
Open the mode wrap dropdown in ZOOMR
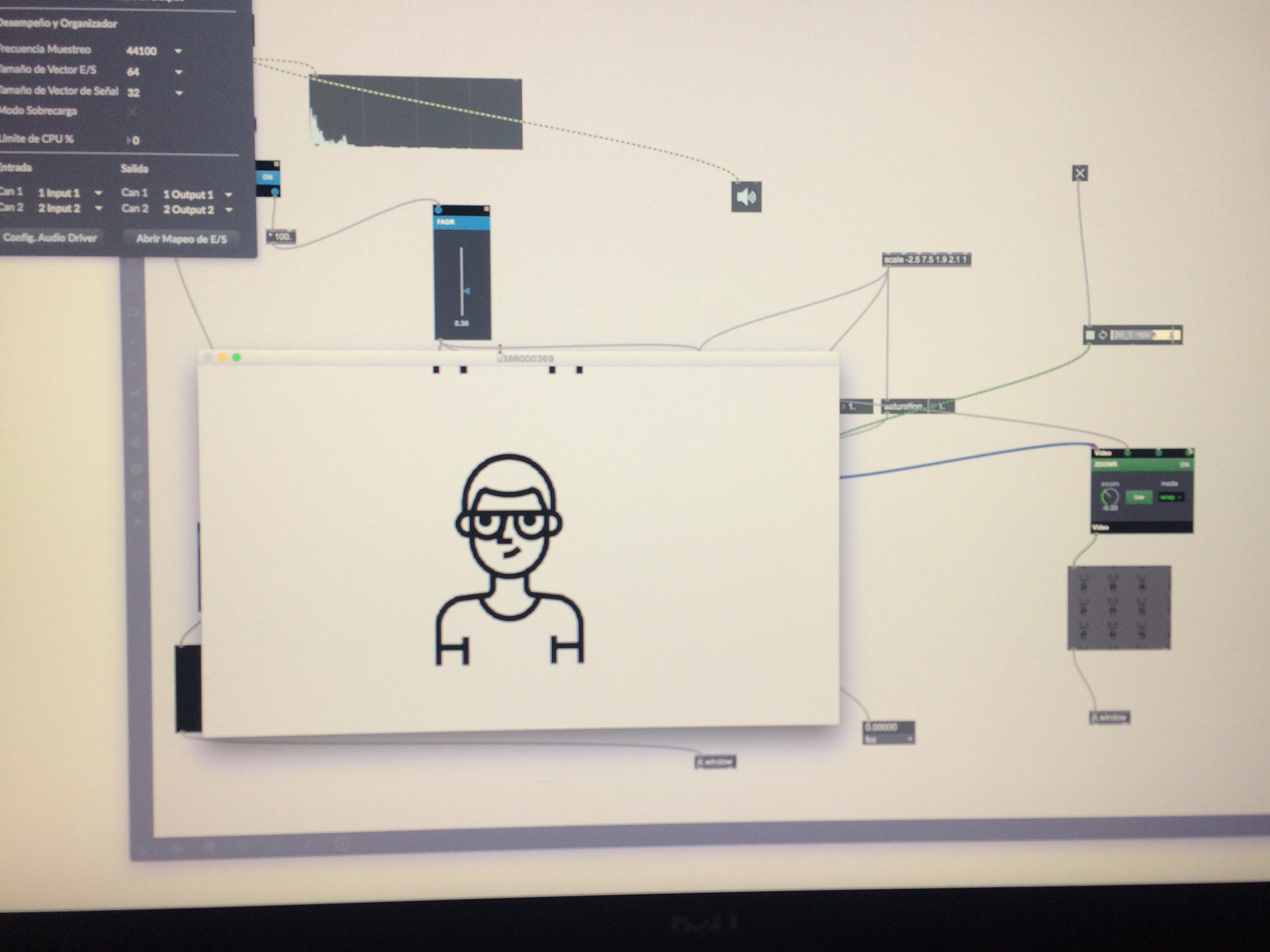1171,497
